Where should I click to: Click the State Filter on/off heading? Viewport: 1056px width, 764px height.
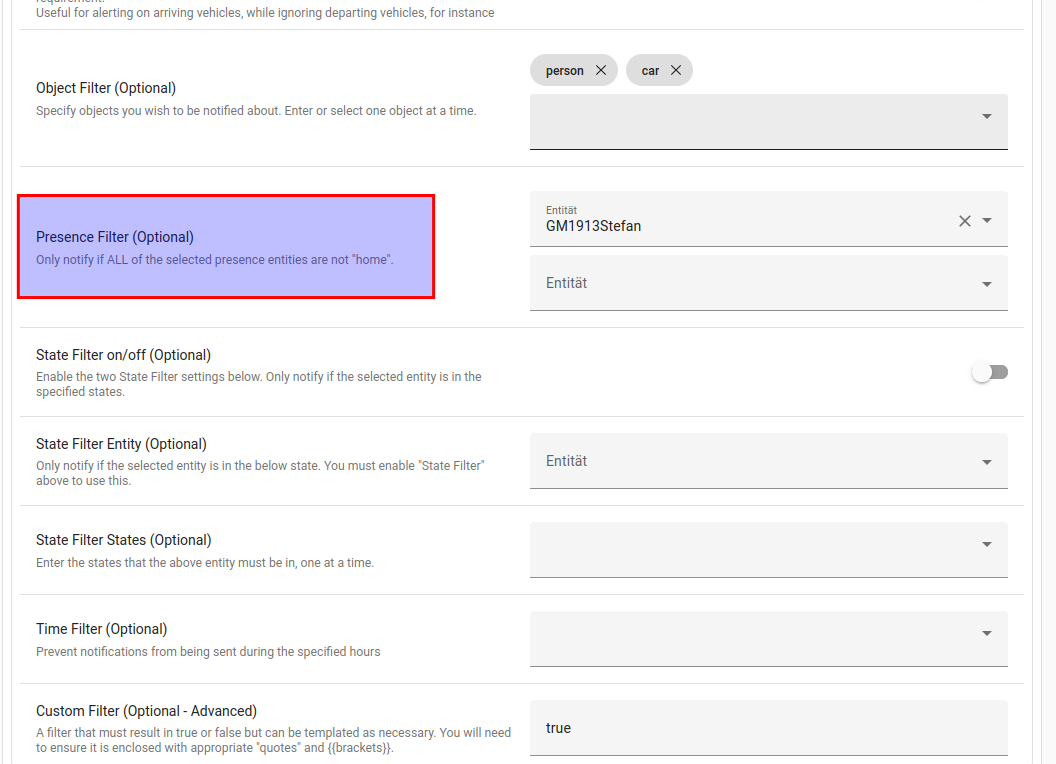pyautogui.click(x=123, y=355)
